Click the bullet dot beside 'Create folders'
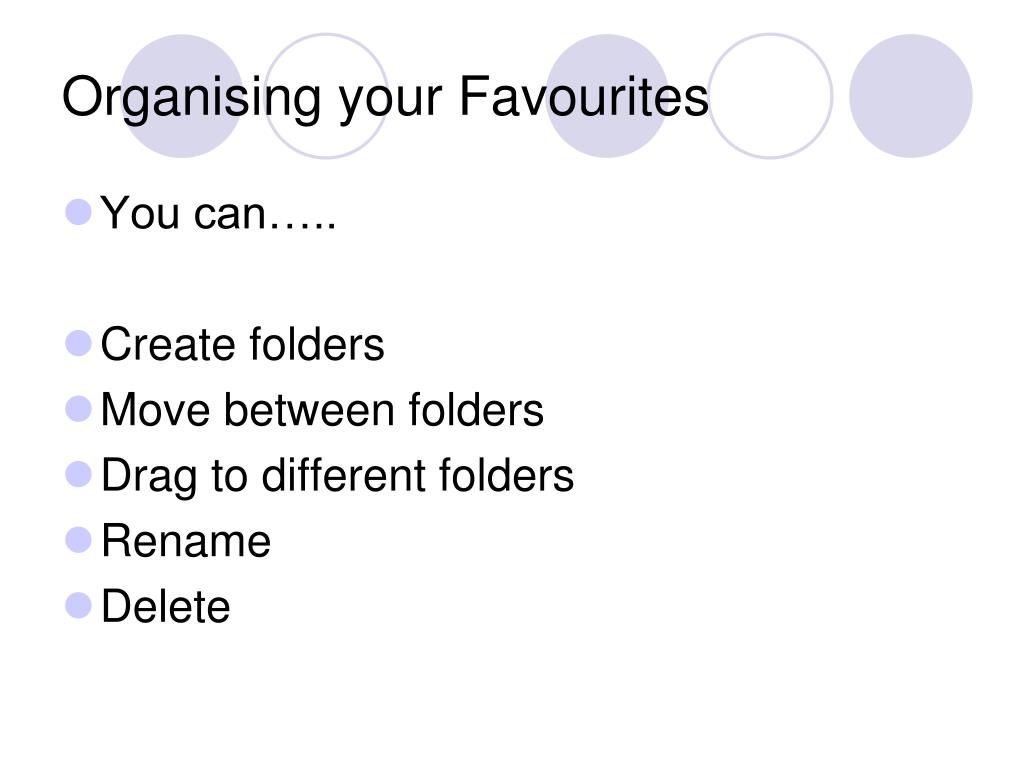The width and height of the screenshot is (1024, 768). [78, 344]
